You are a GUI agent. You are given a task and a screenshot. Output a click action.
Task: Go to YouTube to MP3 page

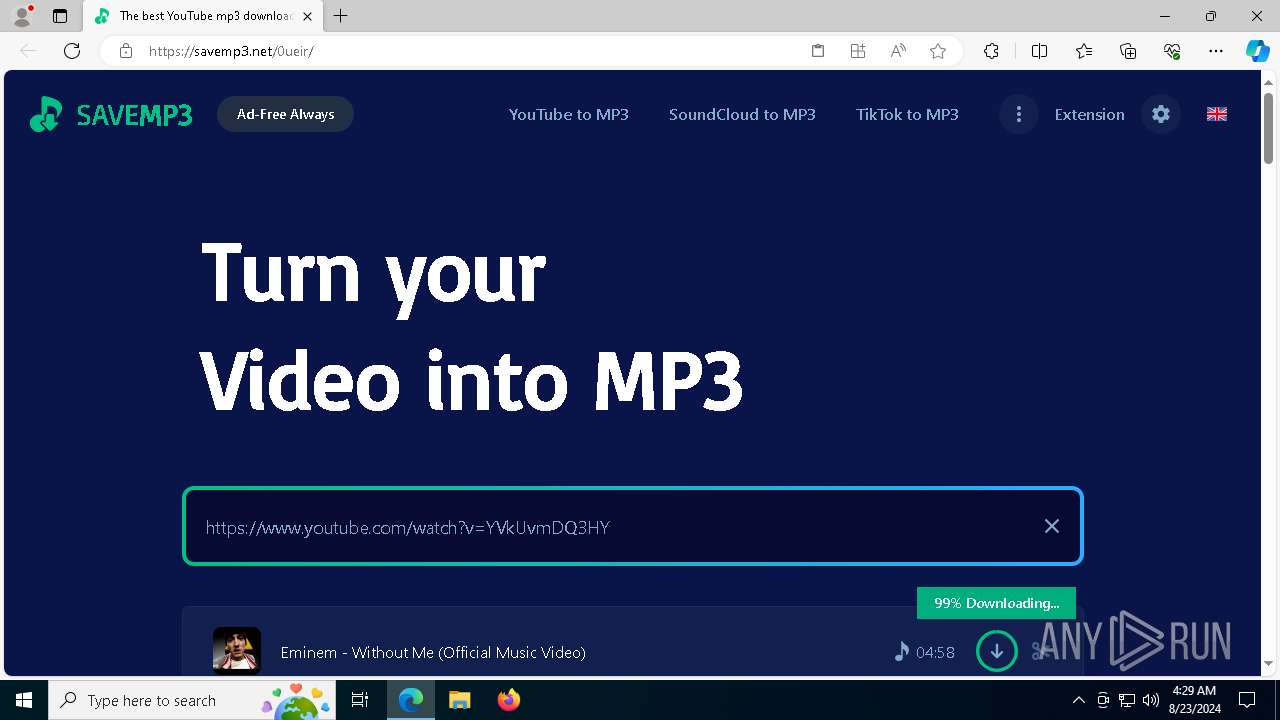[x=568, y=114]
